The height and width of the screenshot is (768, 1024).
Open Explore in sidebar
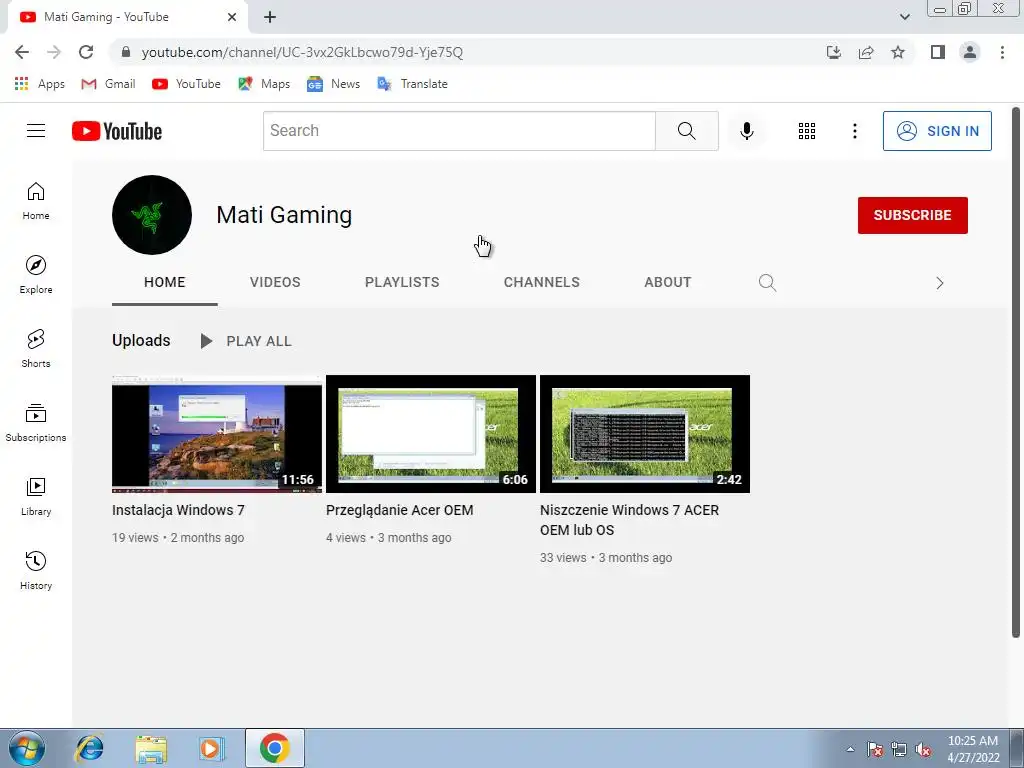coord(36,274)
